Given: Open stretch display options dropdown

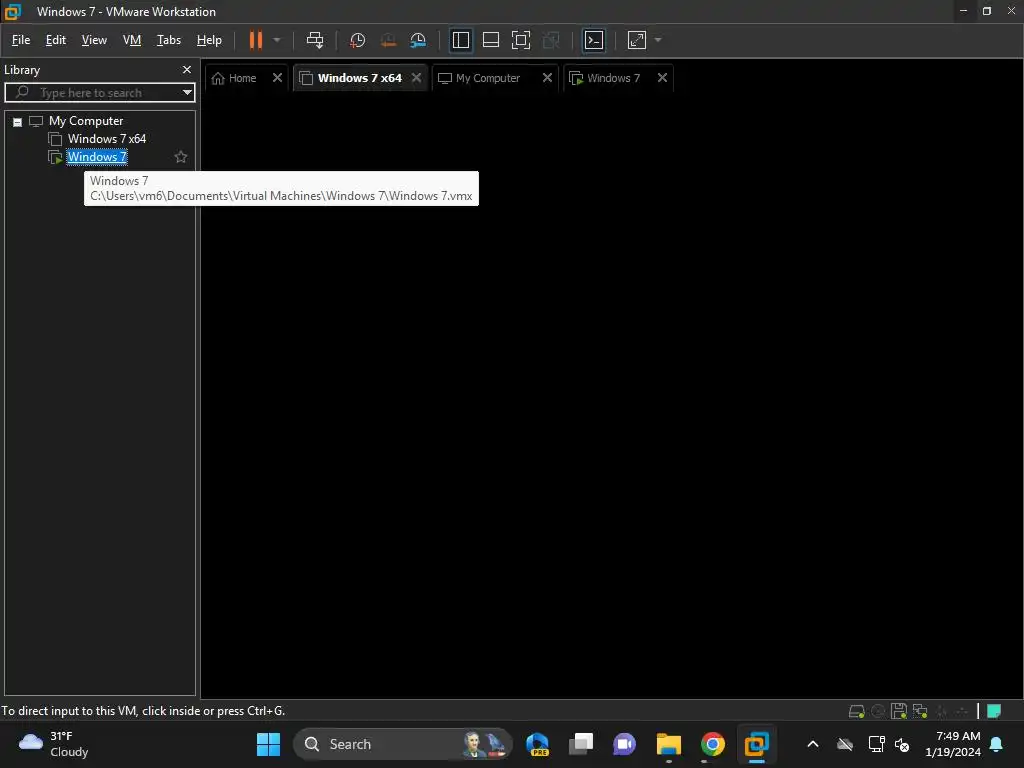Looking at the screenshot, I should (x=658, y=40).
